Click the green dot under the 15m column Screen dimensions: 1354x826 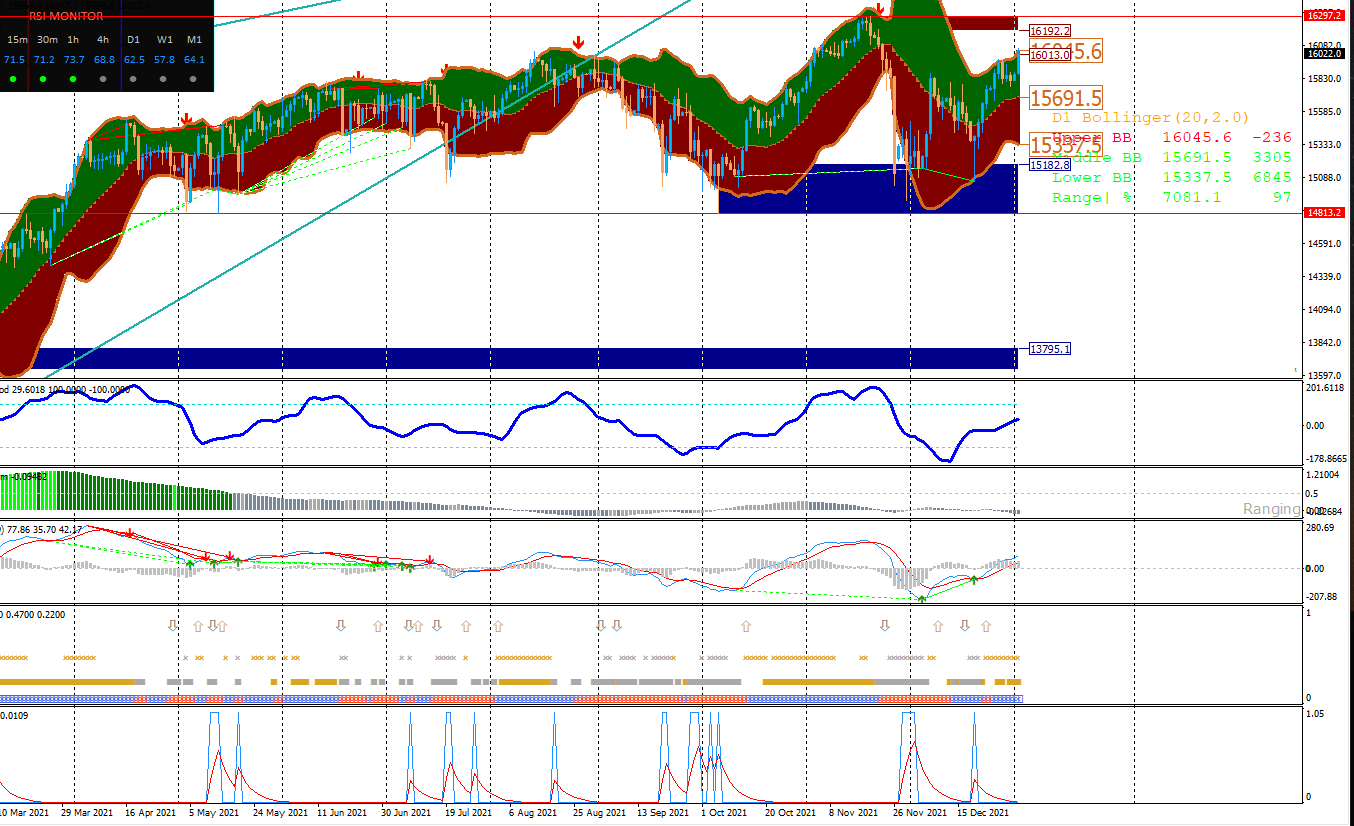click(13, 79)
